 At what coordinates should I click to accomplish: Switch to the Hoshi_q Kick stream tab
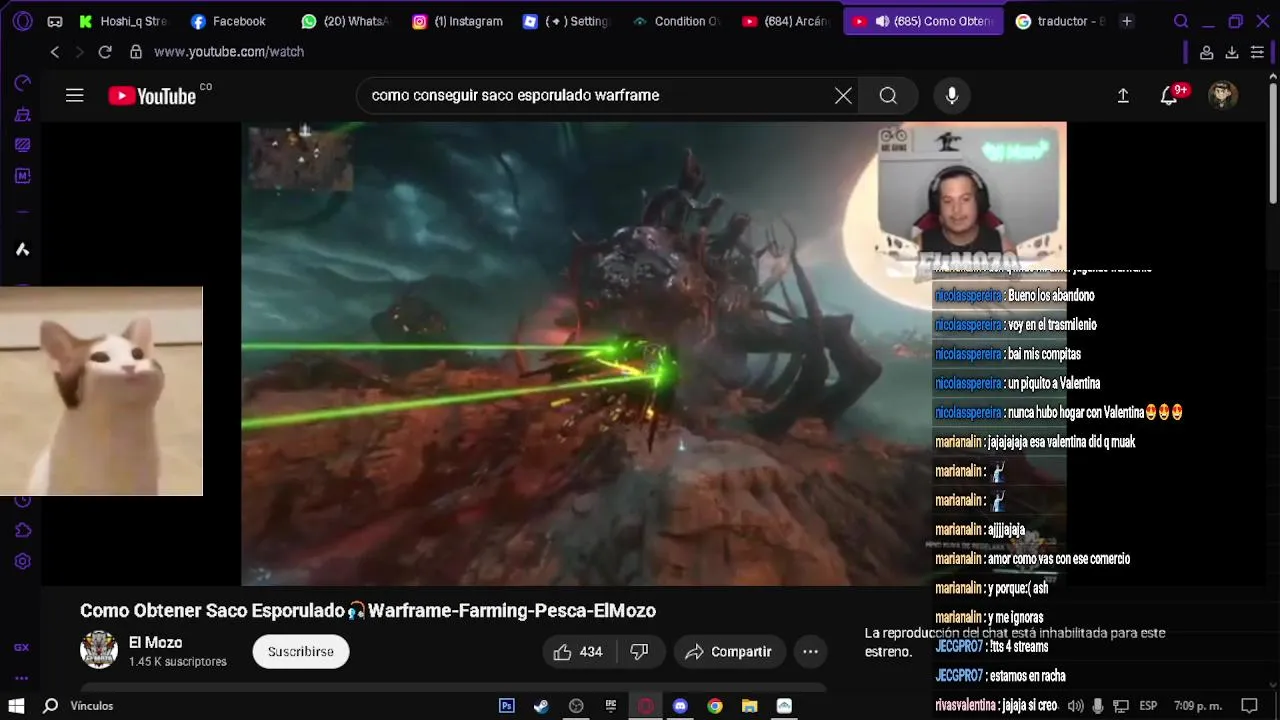122,21
